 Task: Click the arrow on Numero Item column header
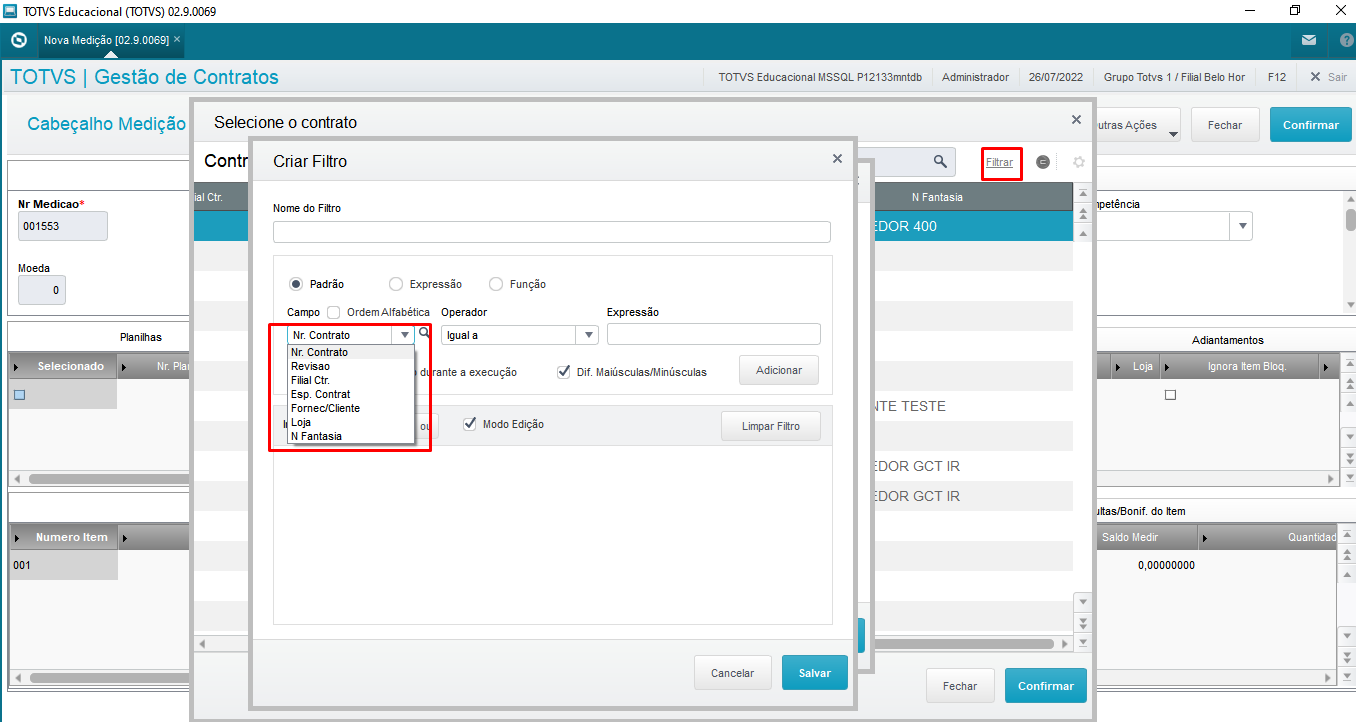click(15, 538)
